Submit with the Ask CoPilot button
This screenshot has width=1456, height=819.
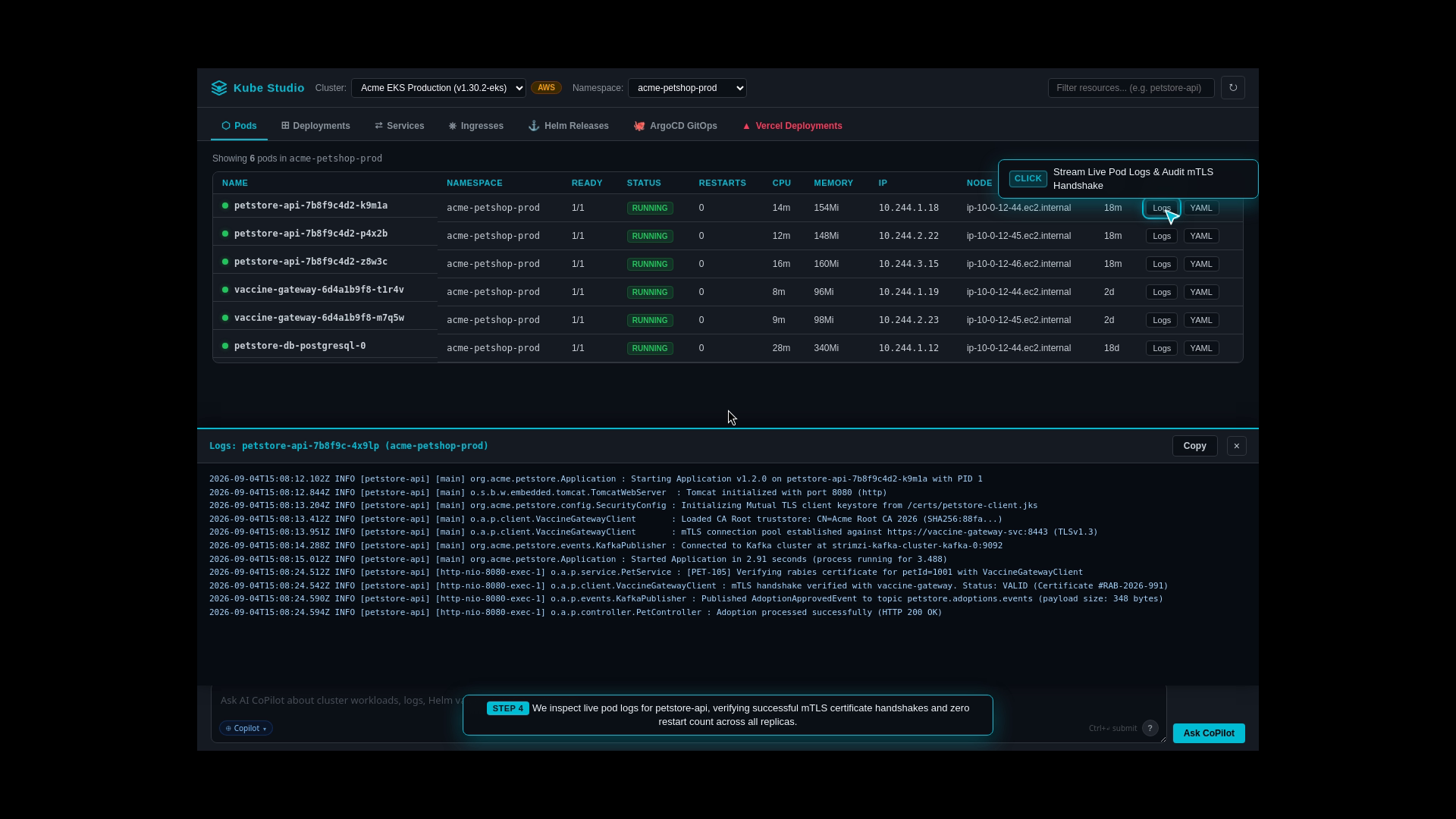(x=1209, y=733)
